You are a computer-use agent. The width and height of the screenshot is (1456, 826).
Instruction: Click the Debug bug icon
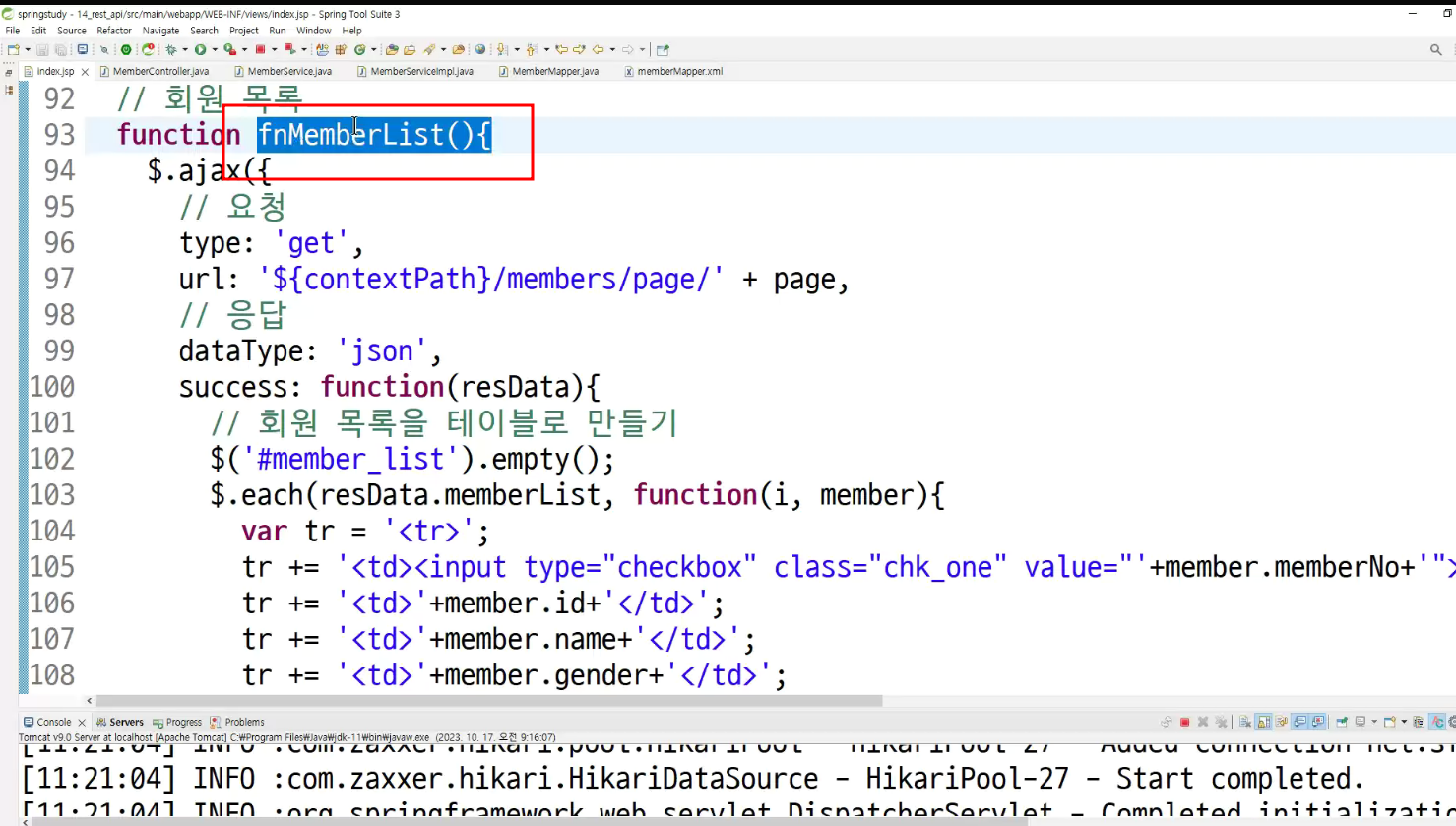coord(171,49)
